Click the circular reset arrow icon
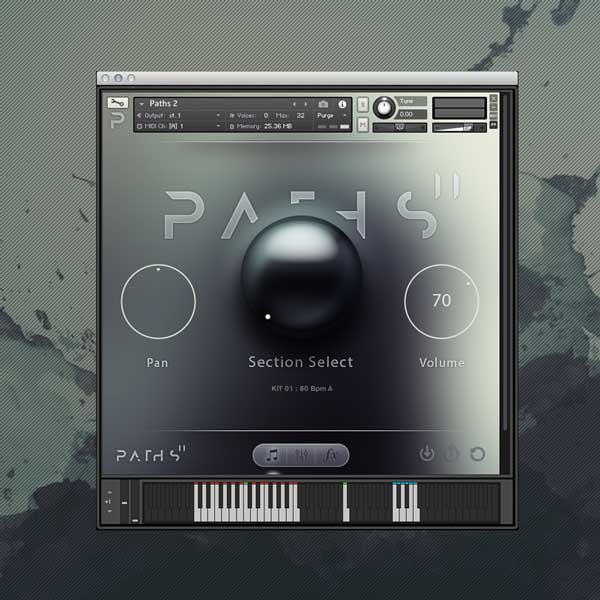The height and width of the screenshot is (600, 600). click(478, 454)
